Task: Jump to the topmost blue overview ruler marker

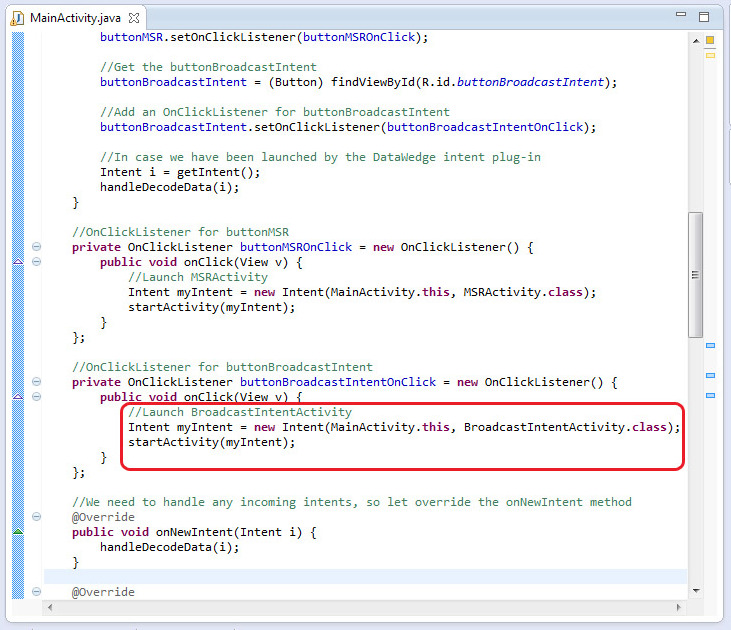Action: (x=711, y=346)
